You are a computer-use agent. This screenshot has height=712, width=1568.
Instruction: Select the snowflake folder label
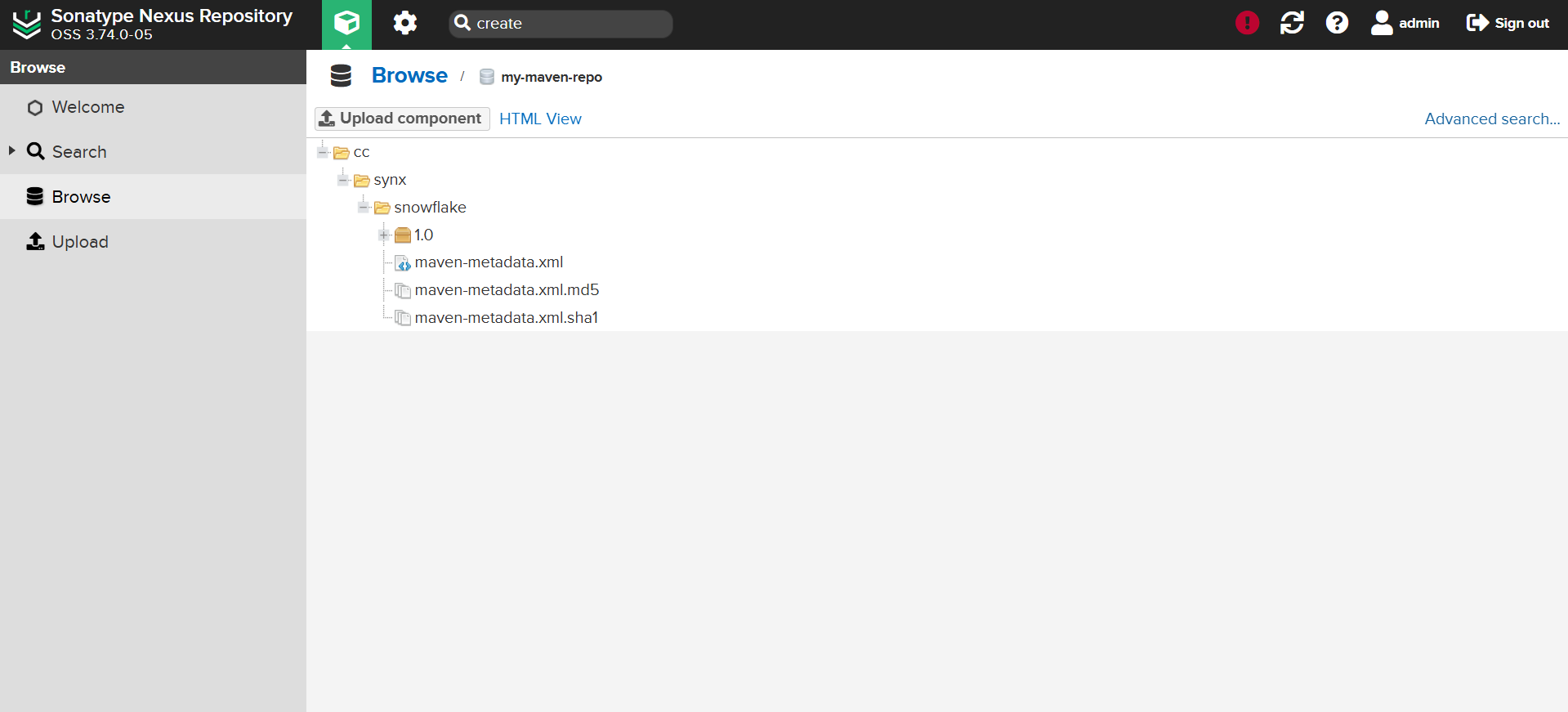430,208
